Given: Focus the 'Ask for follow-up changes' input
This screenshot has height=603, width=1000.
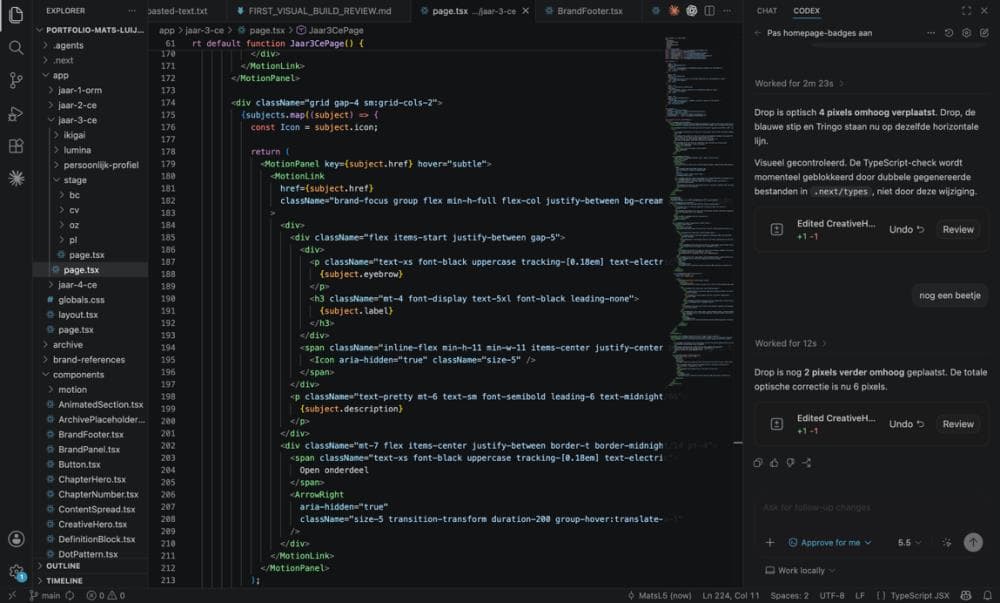Looking at the screenshot, I should 871,508.
